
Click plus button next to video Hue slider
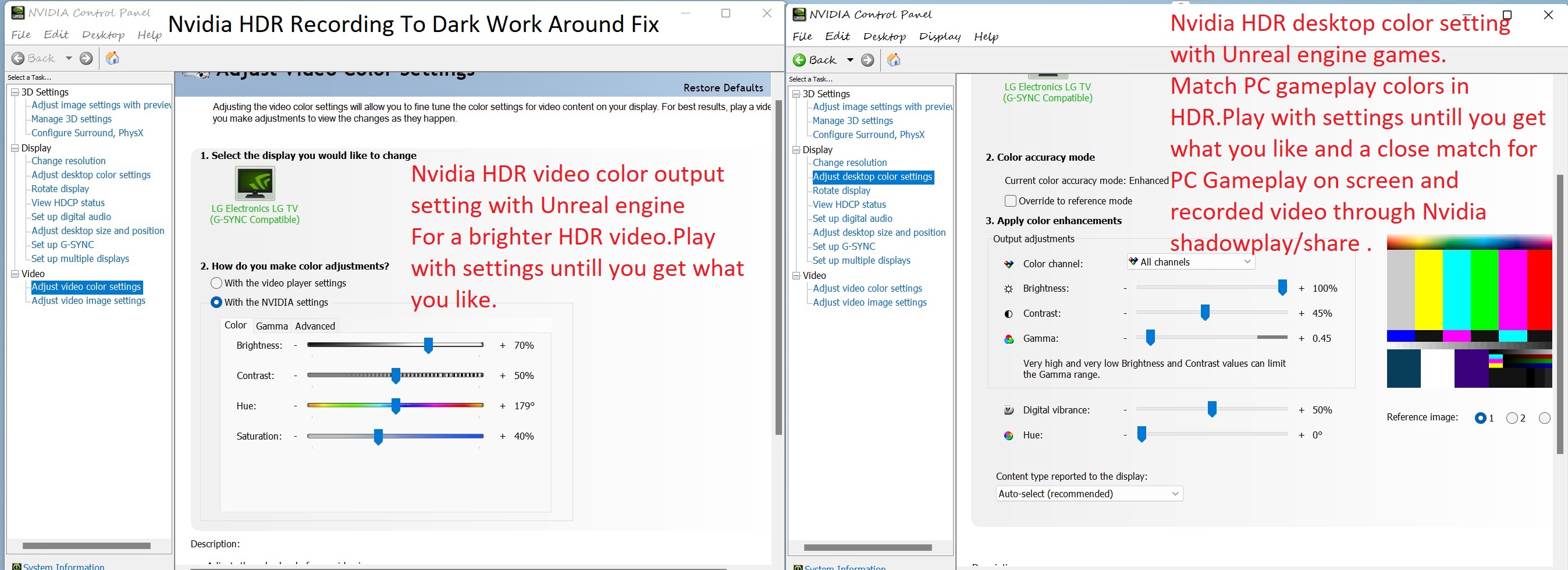(502, 406)
